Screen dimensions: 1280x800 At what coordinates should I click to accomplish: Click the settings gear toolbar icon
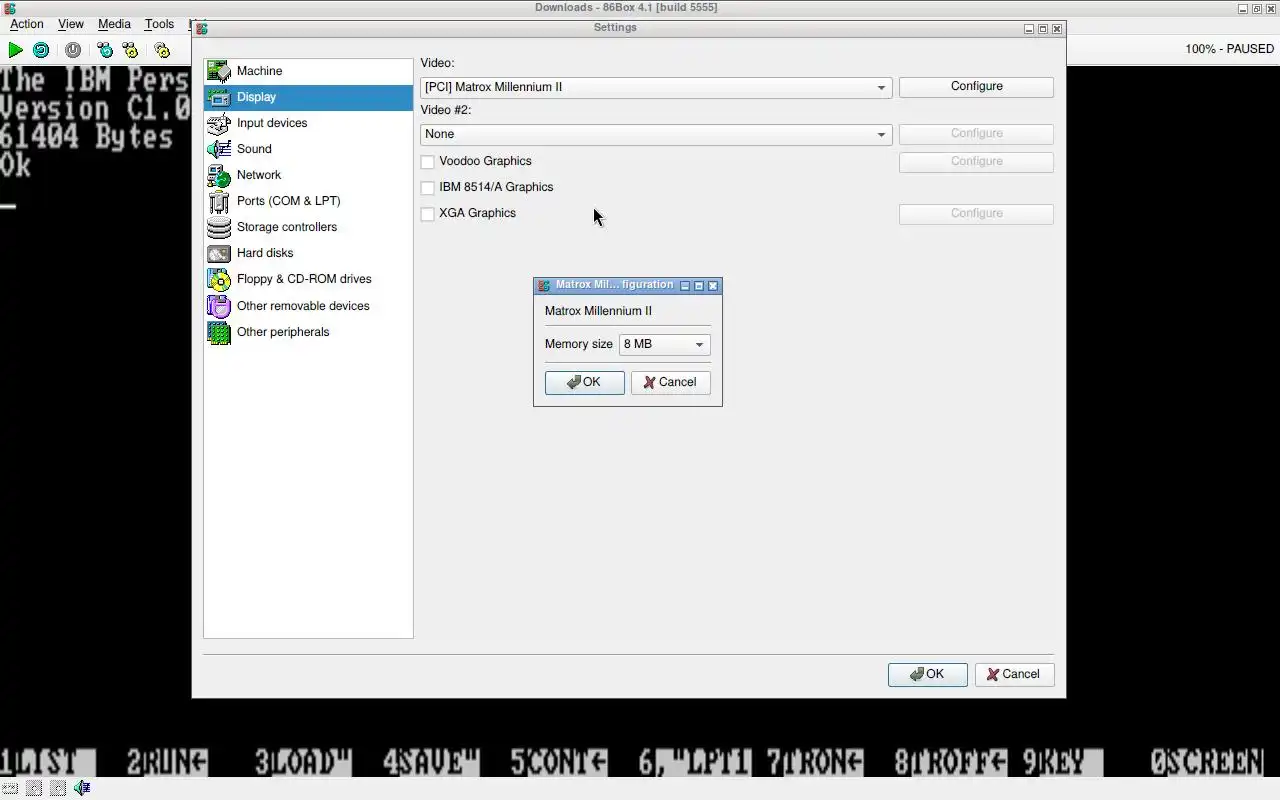[x=162, y=50]
